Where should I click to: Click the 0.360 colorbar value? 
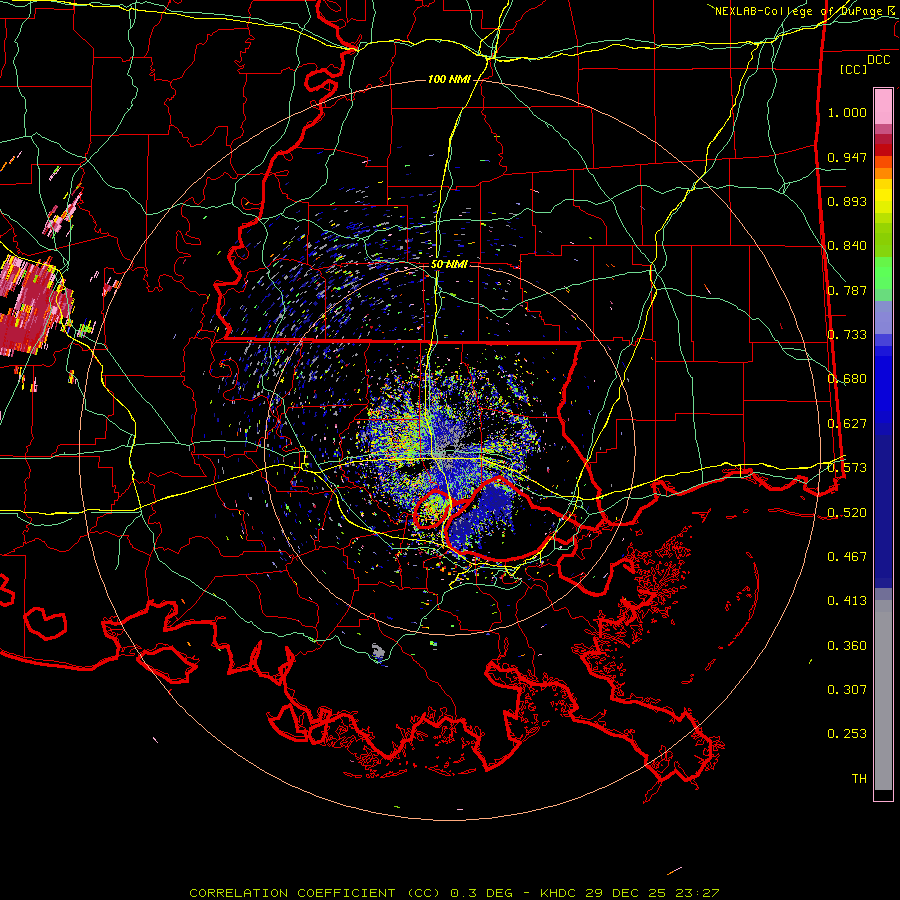pyautogui.click(x=847, y=646)
